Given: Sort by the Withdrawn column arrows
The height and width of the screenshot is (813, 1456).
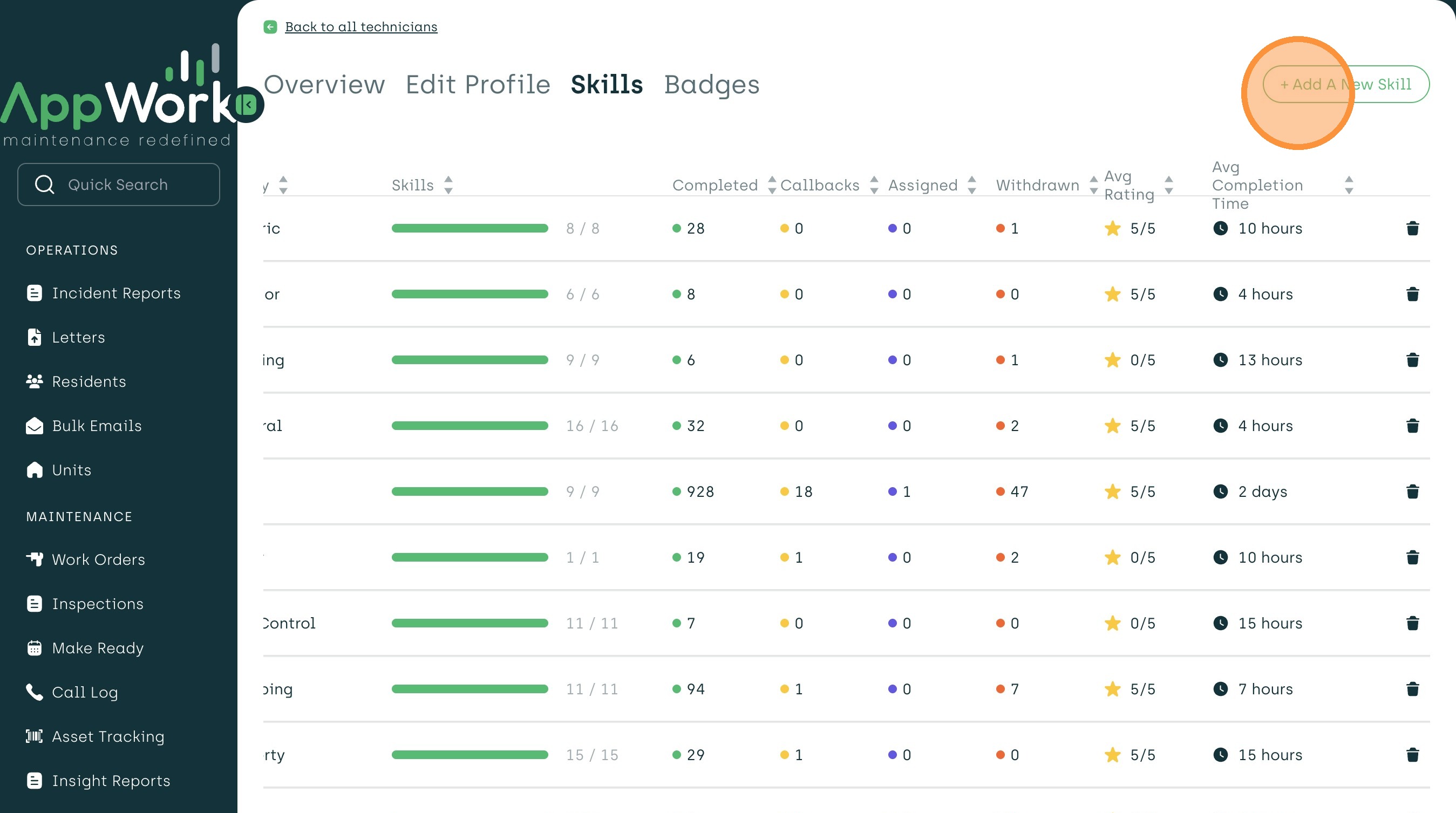Looking at the screenshot, I should click(x=1093, y=185).
